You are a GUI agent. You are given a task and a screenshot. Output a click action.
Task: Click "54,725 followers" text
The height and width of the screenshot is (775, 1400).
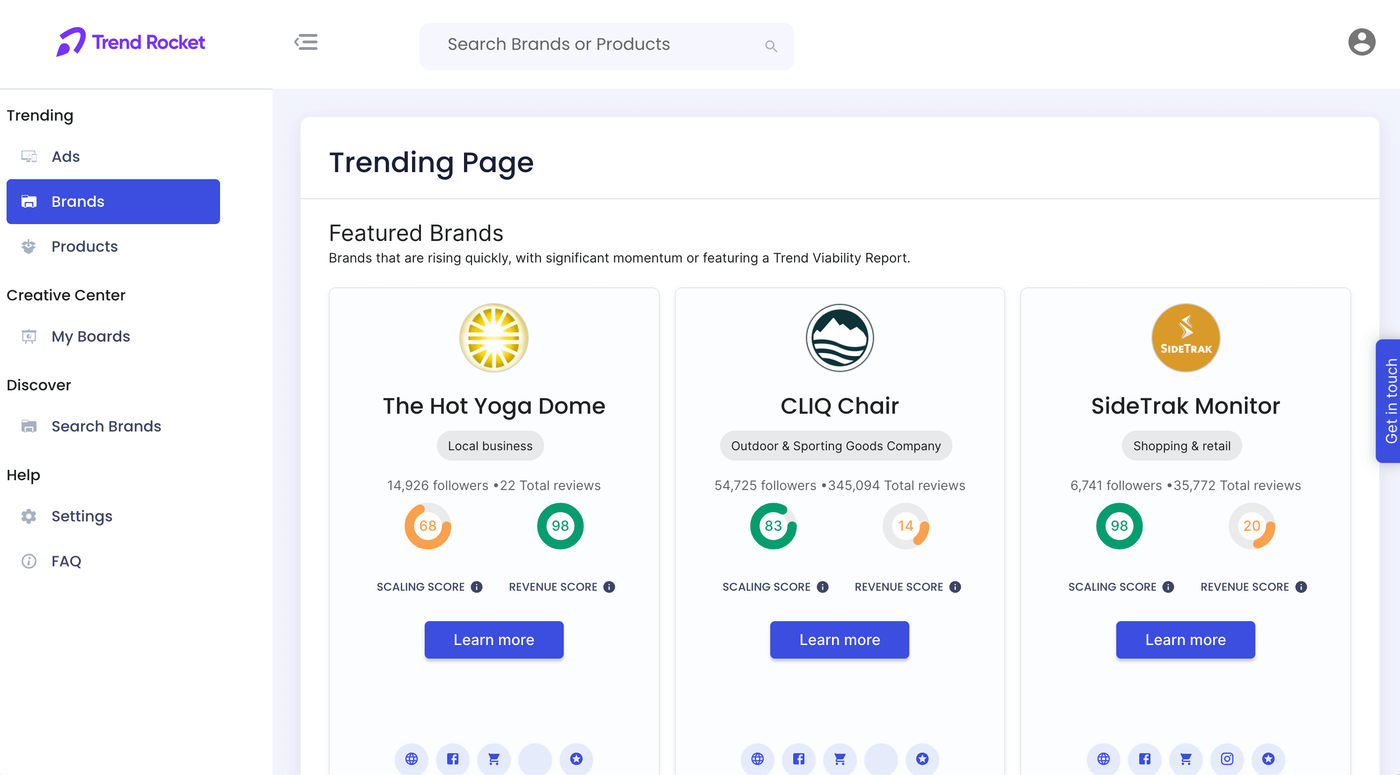766,486
